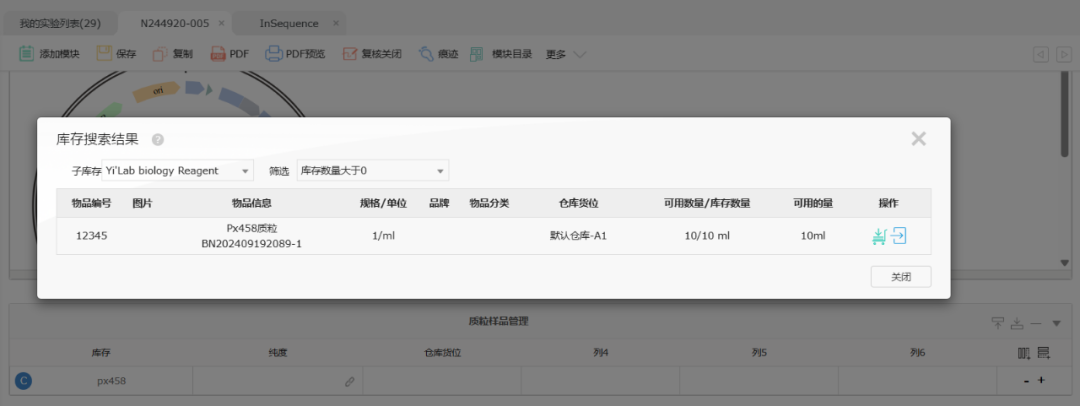Screen dimensions: 1080x406
Task: Click the move-module-up icon in 质粒样品管理
Action: pos(997,322)
